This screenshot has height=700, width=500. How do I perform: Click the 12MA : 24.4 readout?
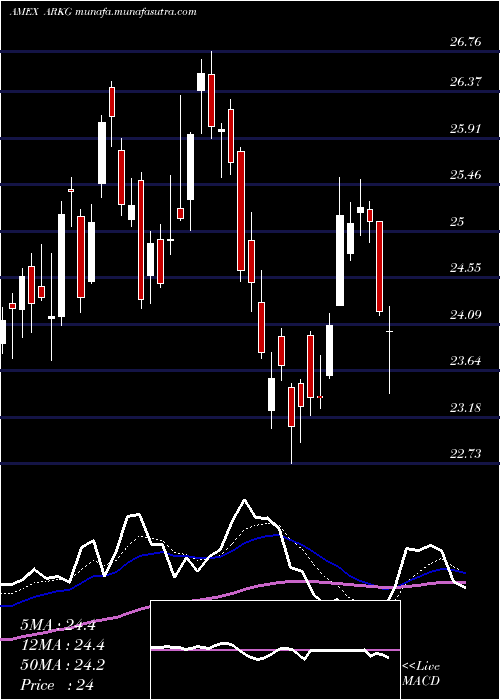62,646
